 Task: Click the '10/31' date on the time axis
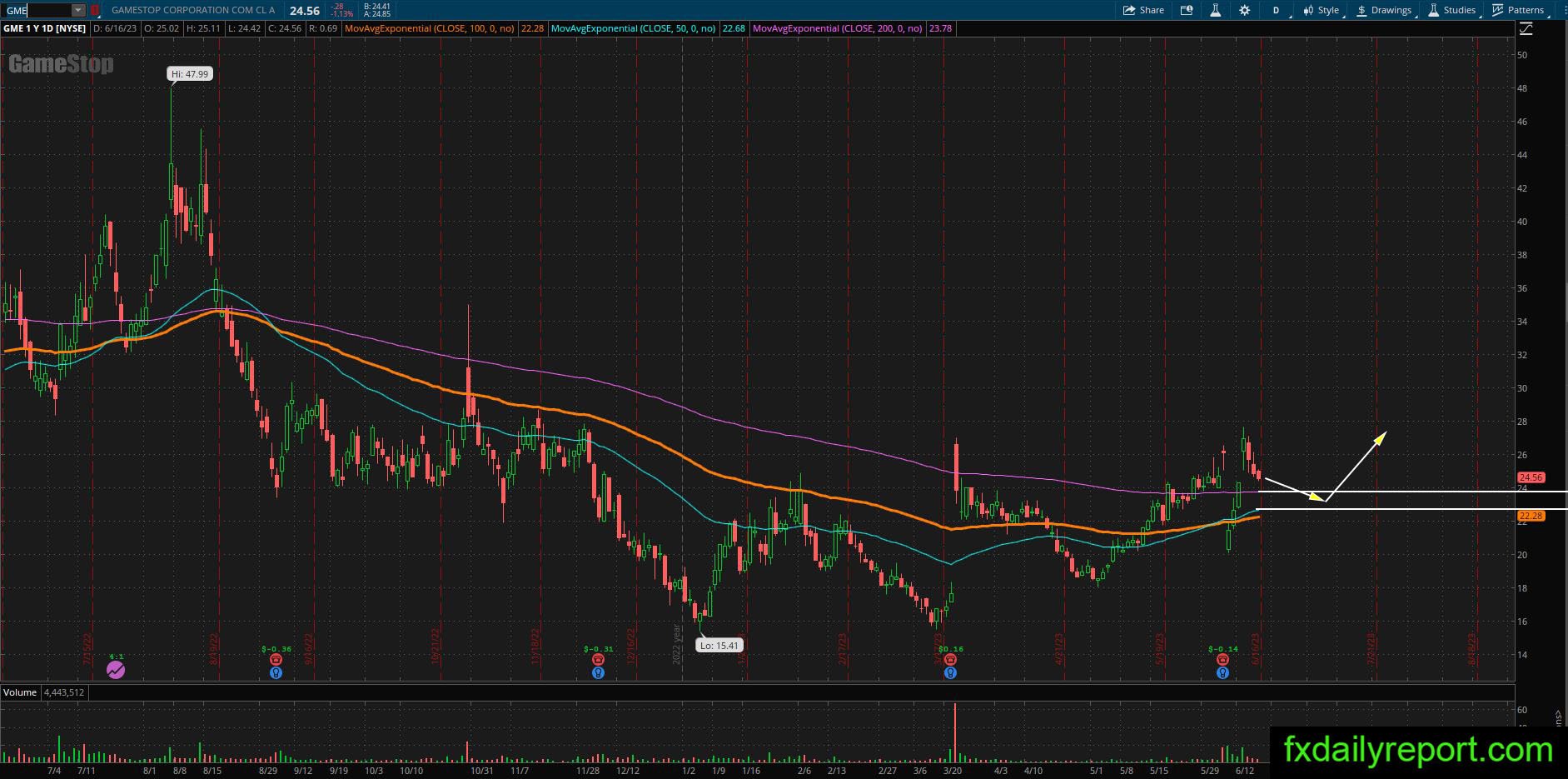point(483,771)
